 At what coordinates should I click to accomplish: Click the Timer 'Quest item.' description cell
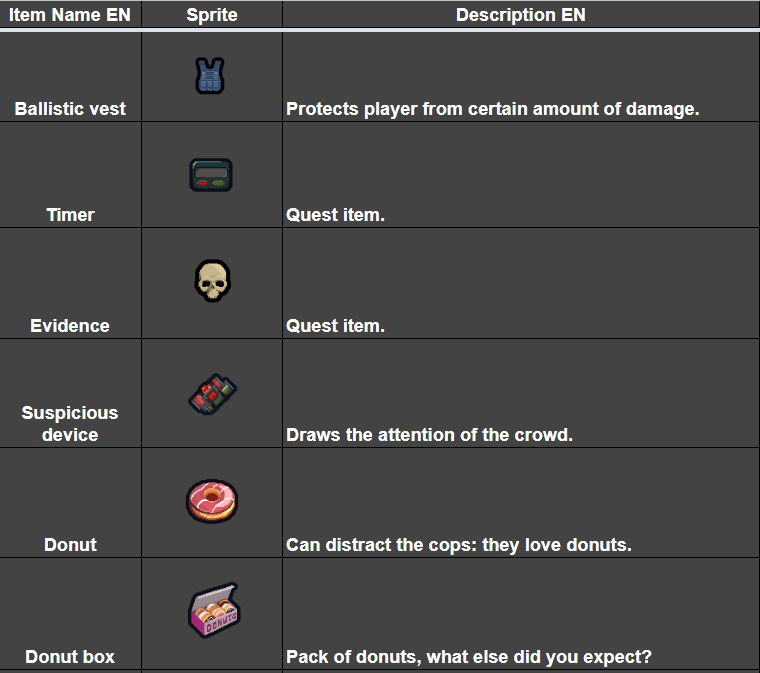[335, 215]
